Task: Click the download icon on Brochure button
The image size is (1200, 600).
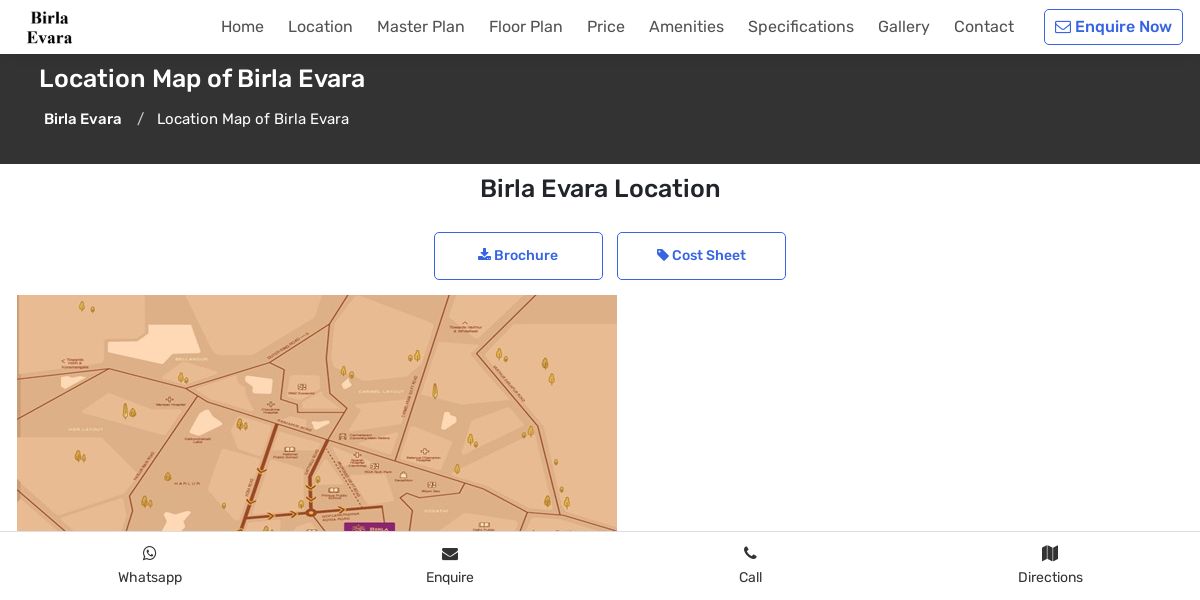Action: point(484,255)
